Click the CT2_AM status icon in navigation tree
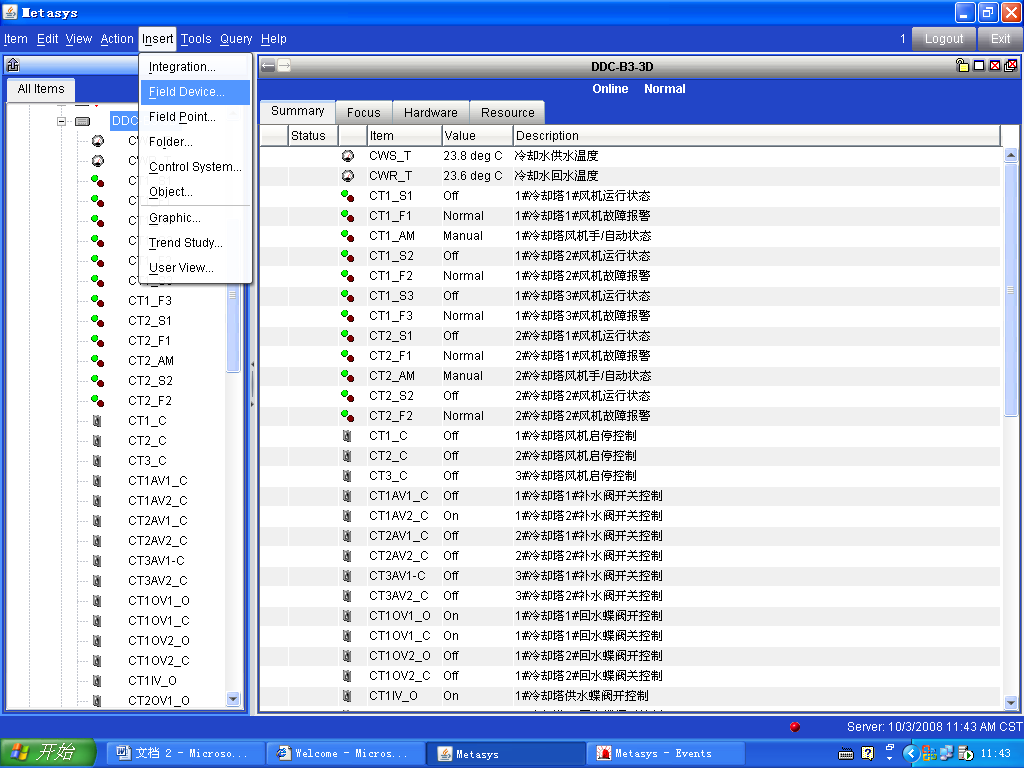Image resolution: width=1024 pixels, height=768 pixels. [97, 361]
